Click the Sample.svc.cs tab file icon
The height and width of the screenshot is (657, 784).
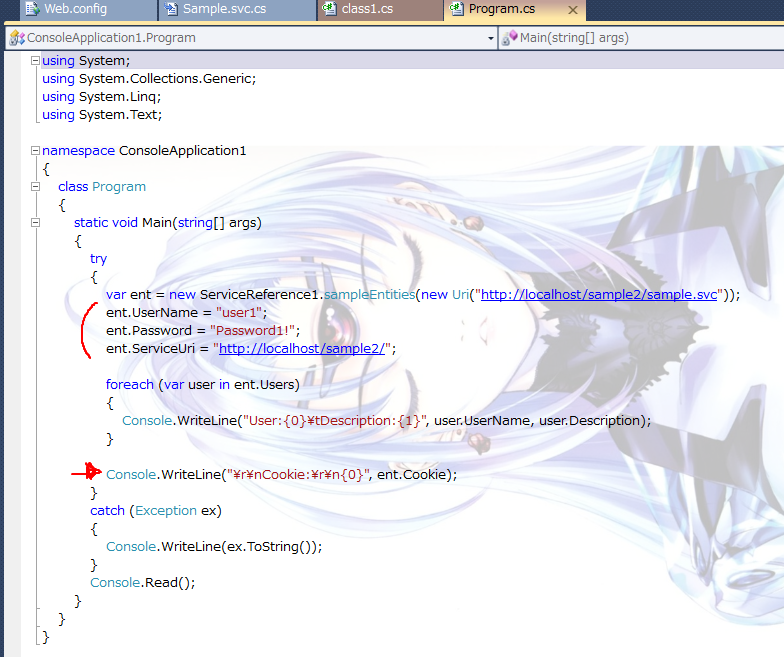pyautogui.click(x=172, y=10)
